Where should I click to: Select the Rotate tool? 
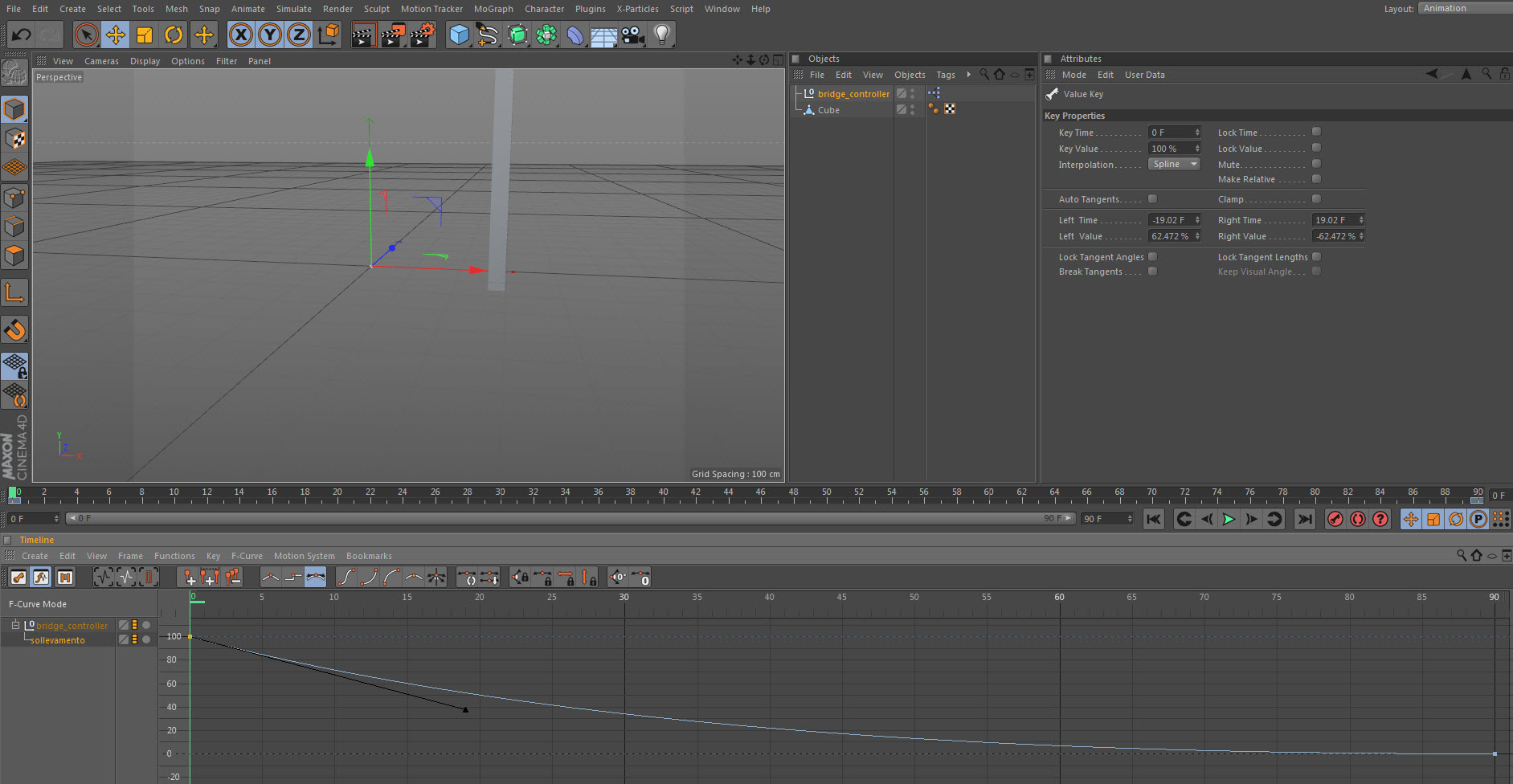174,35
